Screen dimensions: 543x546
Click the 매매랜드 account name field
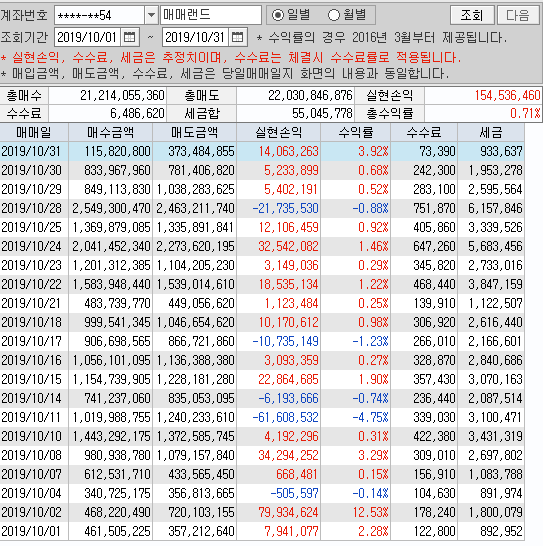coord(211,15)
